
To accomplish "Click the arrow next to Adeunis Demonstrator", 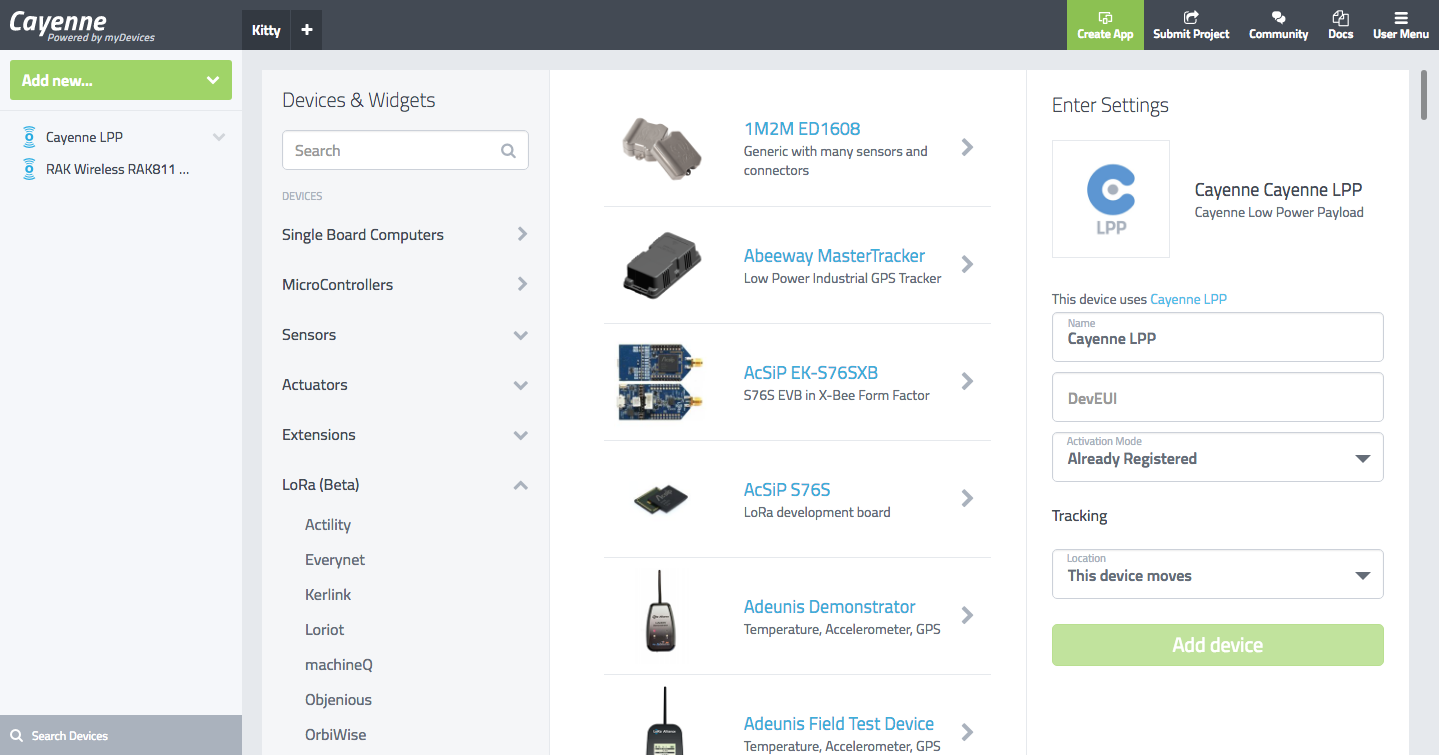I will tap(967, 615).
